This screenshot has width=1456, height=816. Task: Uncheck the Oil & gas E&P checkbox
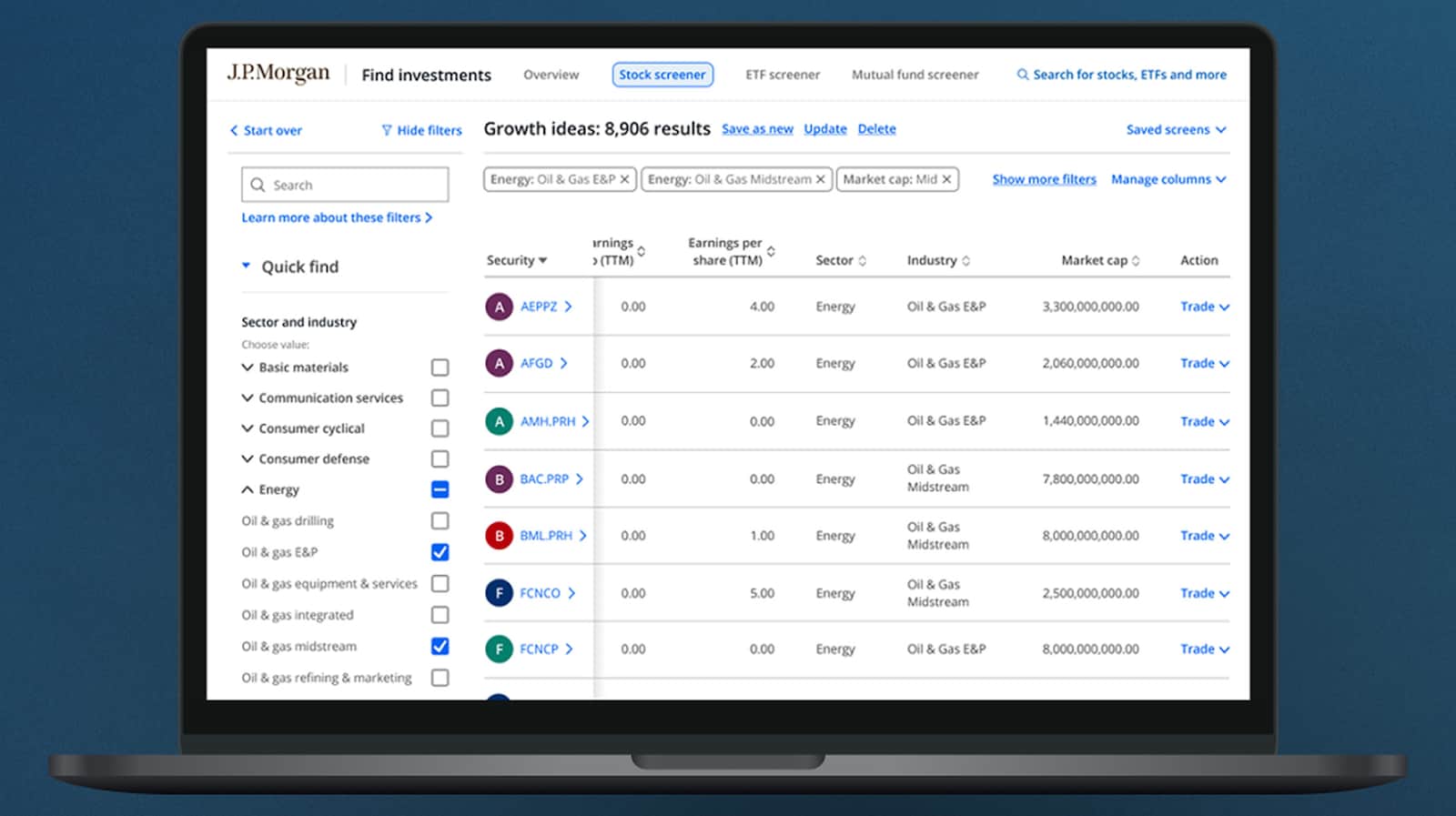[440, 552]
